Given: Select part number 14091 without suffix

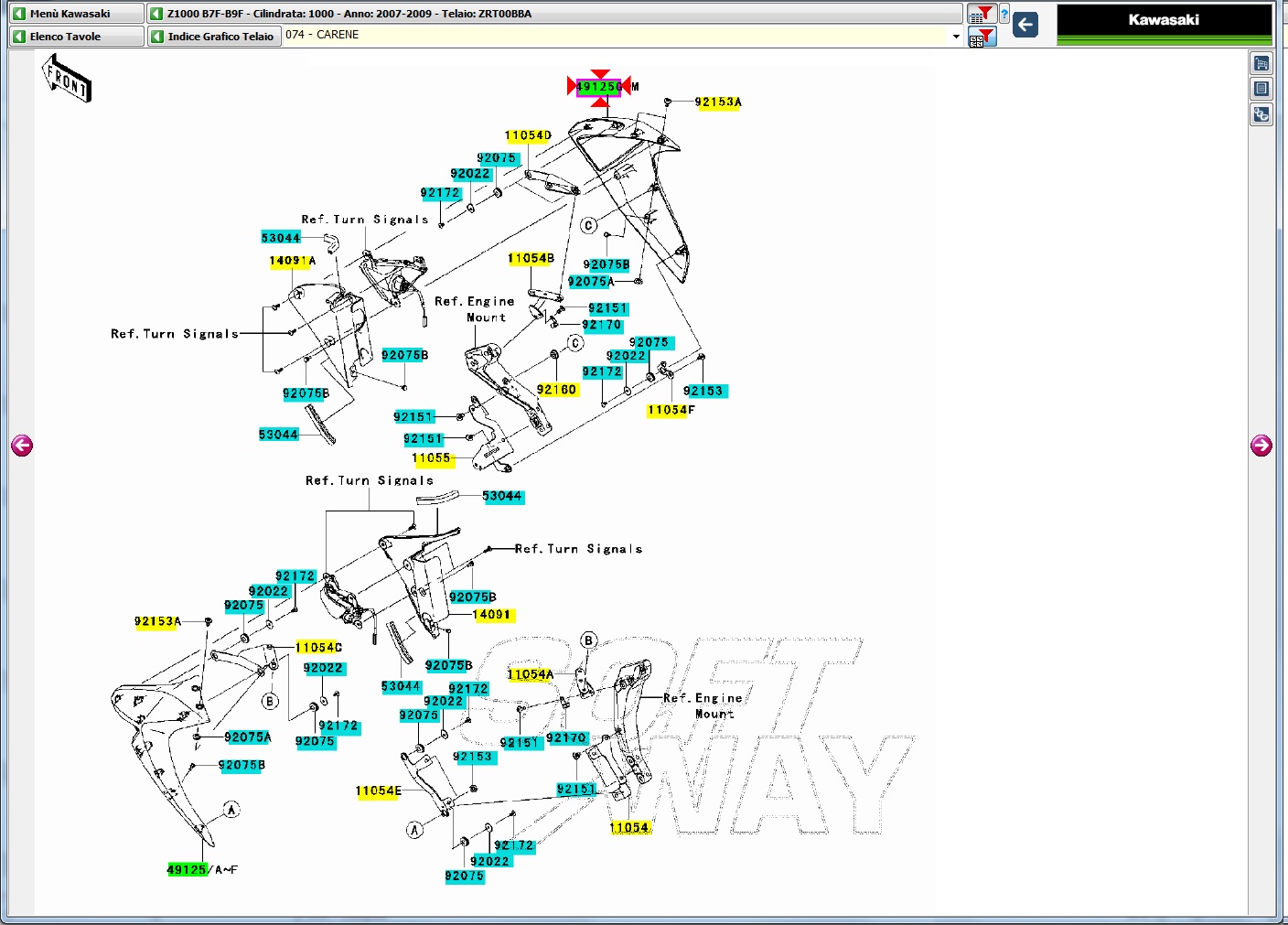Looking at the screenshot, I should (x=492, y=615).
